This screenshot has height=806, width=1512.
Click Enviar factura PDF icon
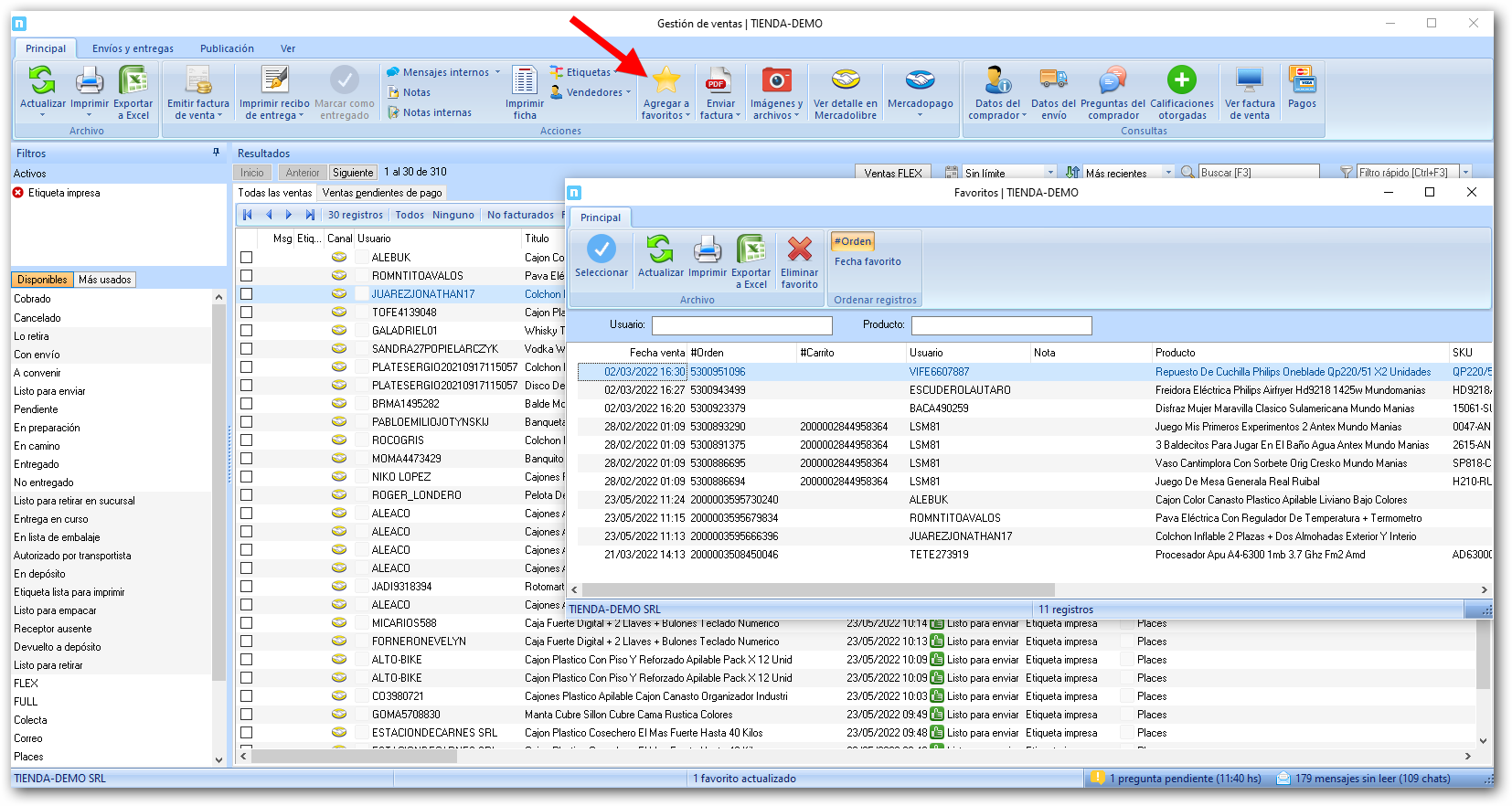[719, 81]
